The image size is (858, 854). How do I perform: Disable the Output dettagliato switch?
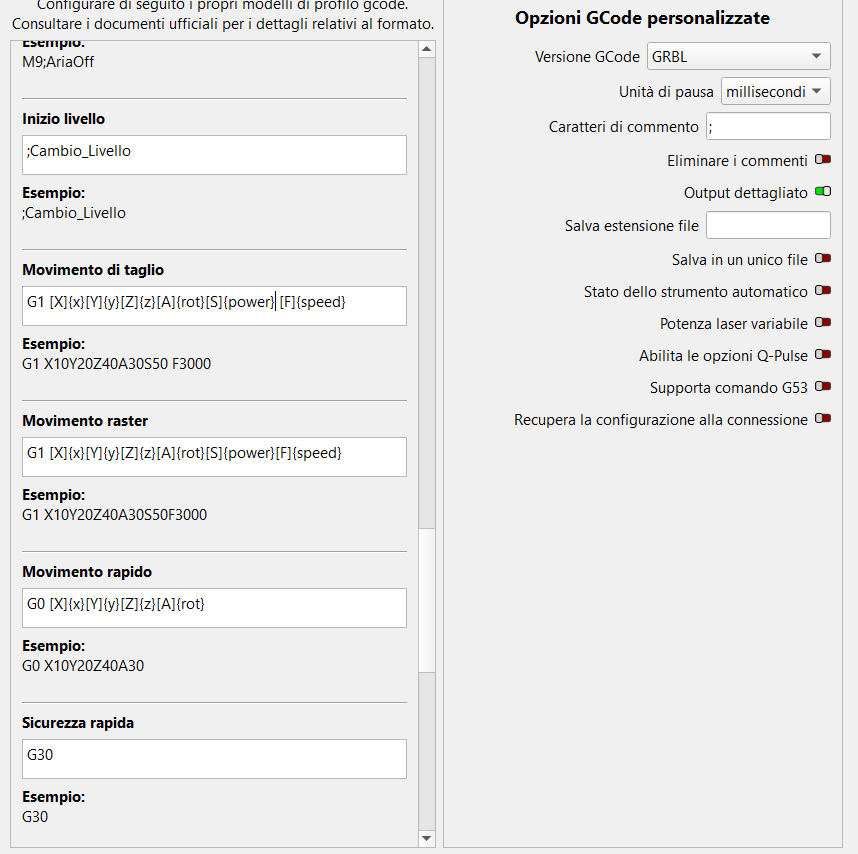point(823,192)
